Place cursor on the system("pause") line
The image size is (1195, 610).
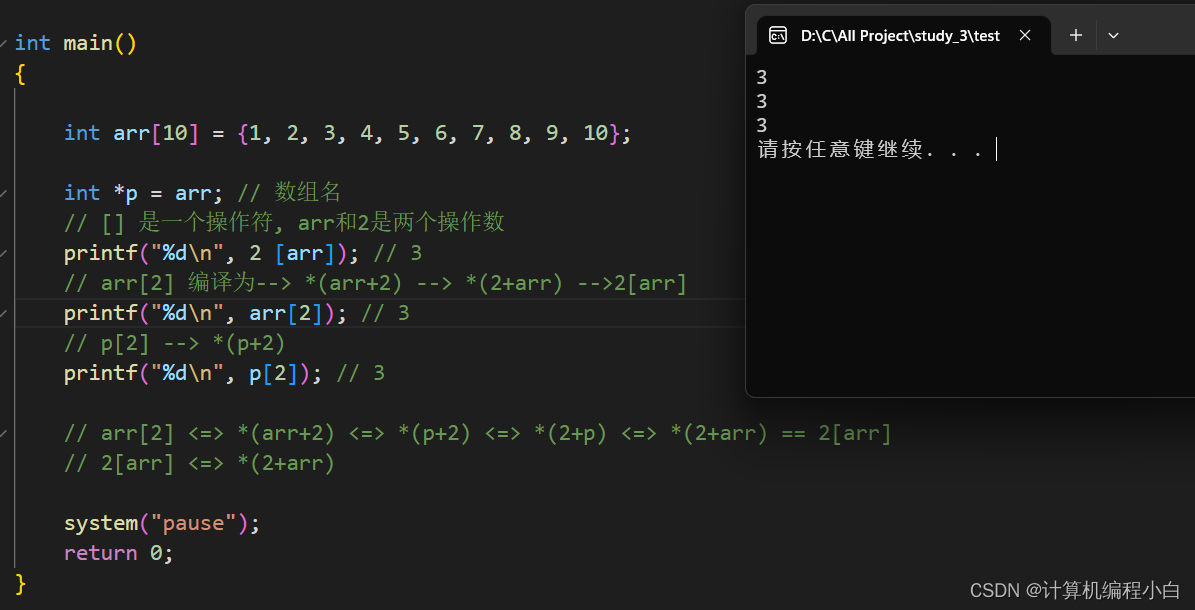pos(160,522)
